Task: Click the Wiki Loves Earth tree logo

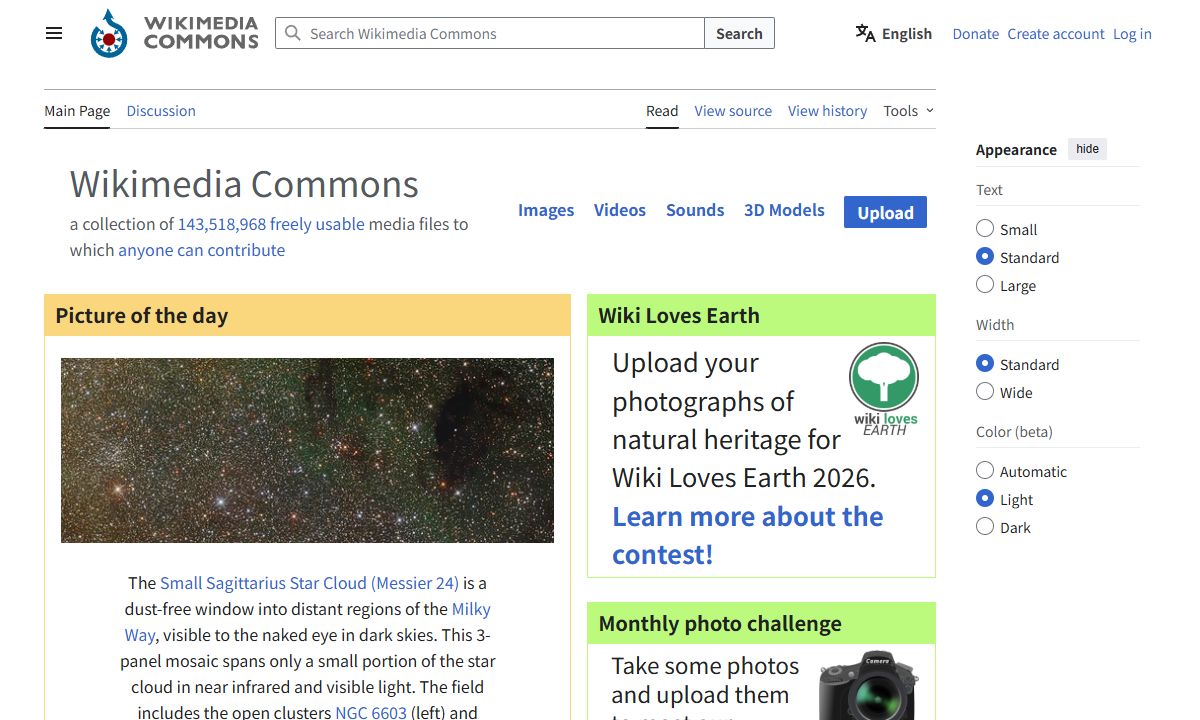Action: tap(884, 389)
